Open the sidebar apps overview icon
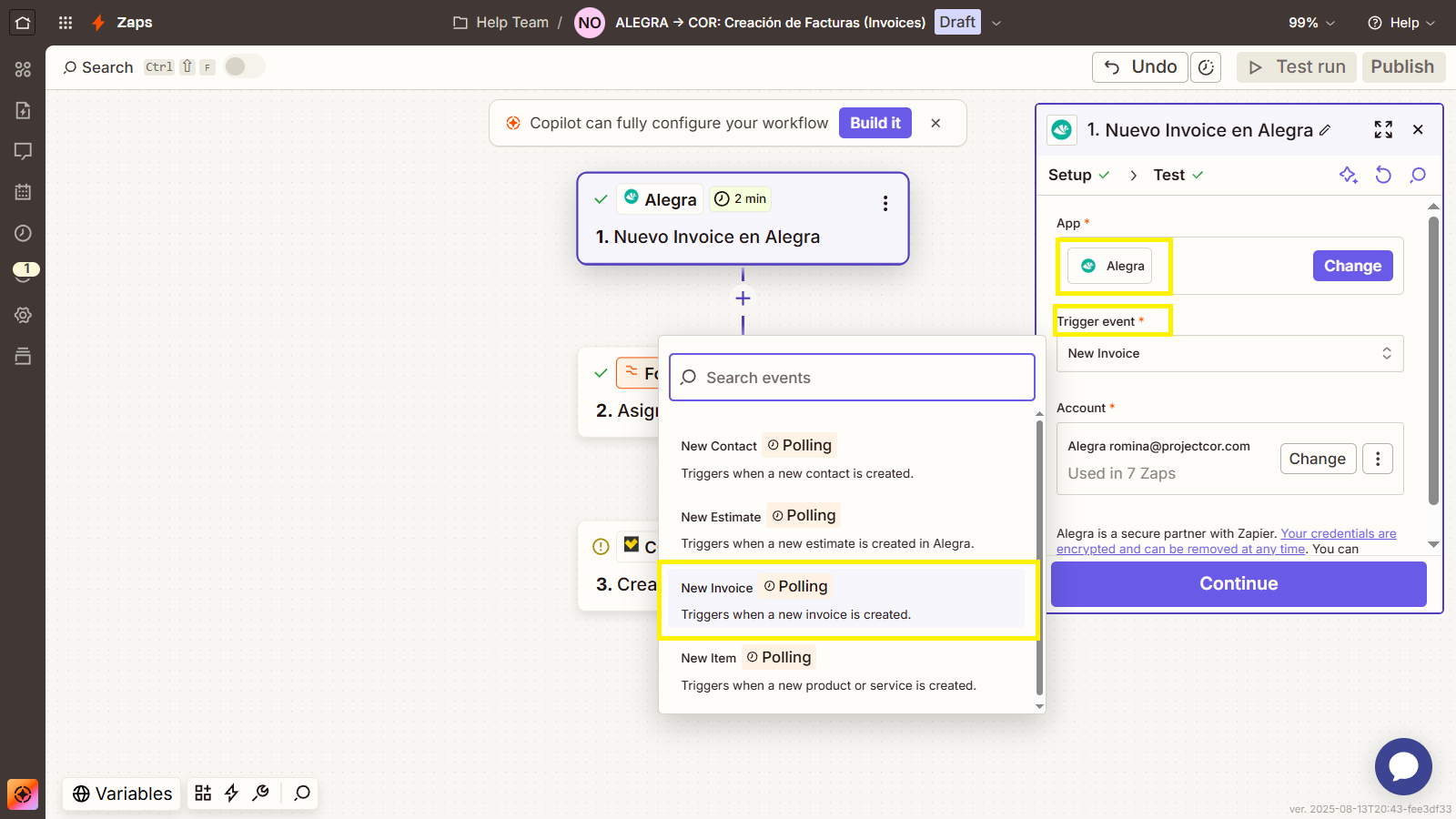This screenshot has width=1456, height=819. pos(23,69)
